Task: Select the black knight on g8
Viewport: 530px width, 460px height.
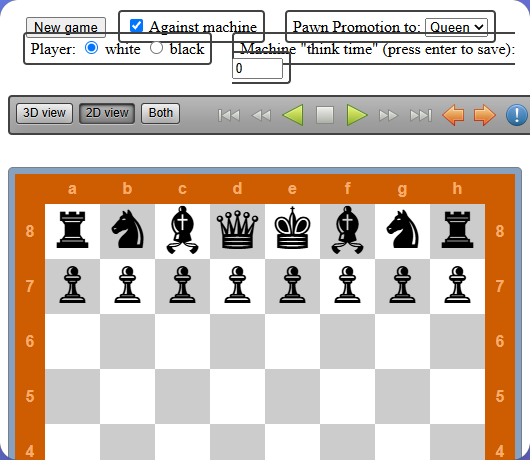Action: pos(402,231)
